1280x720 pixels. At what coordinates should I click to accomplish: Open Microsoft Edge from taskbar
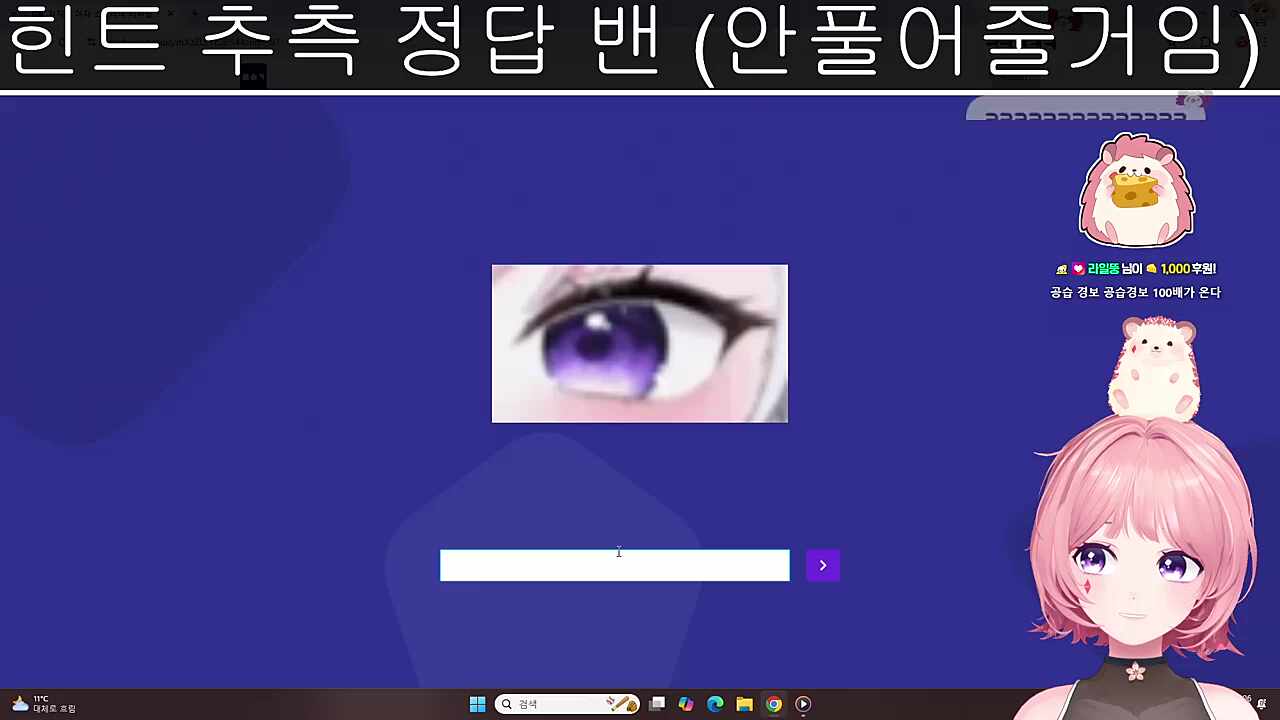click(715, 704)
